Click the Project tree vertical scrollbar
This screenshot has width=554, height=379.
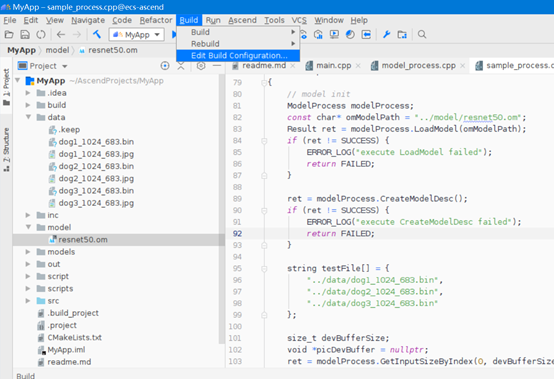coord(222,208)
